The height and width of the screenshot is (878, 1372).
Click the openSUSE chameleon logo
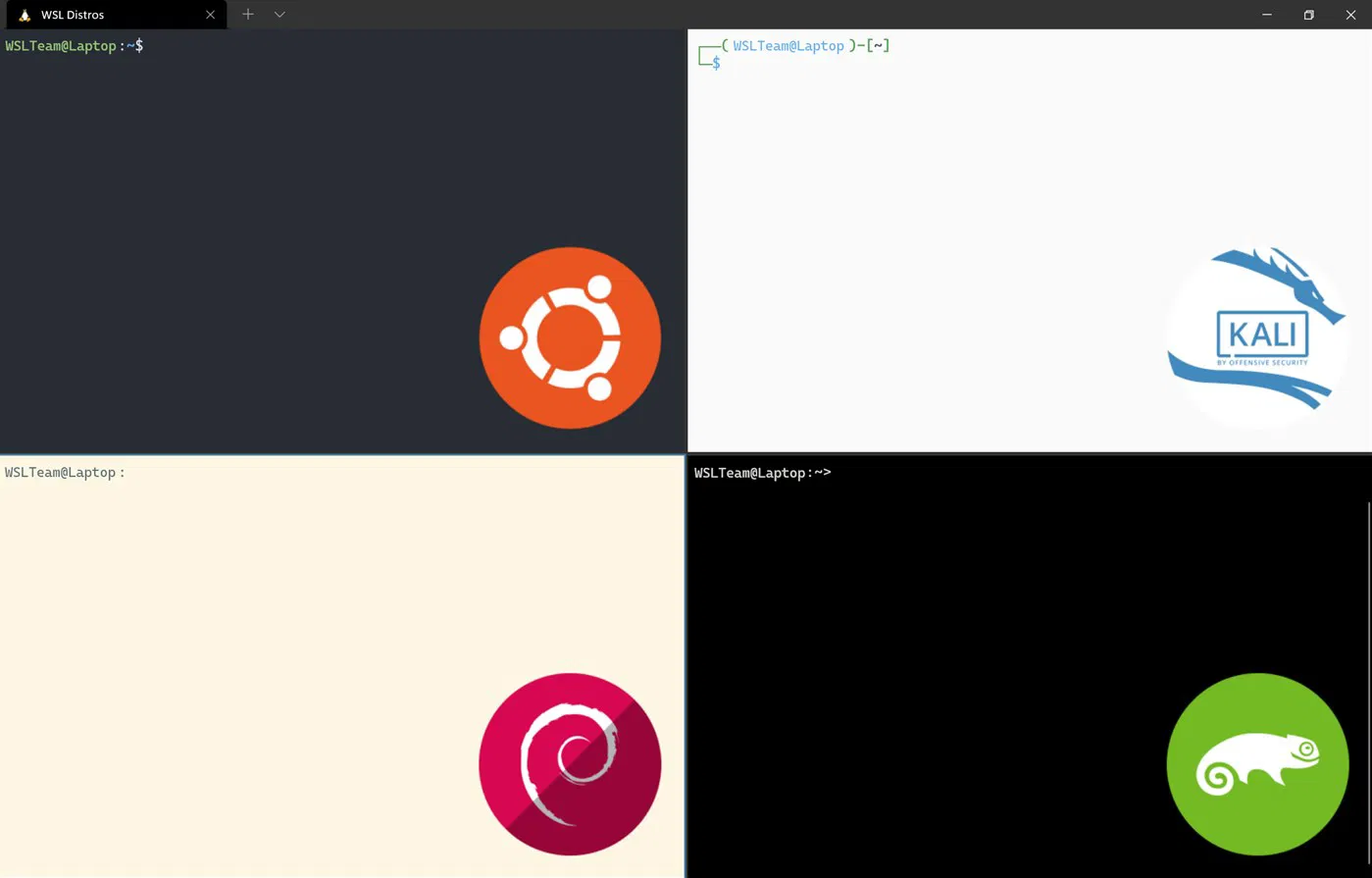point(1257,764)
